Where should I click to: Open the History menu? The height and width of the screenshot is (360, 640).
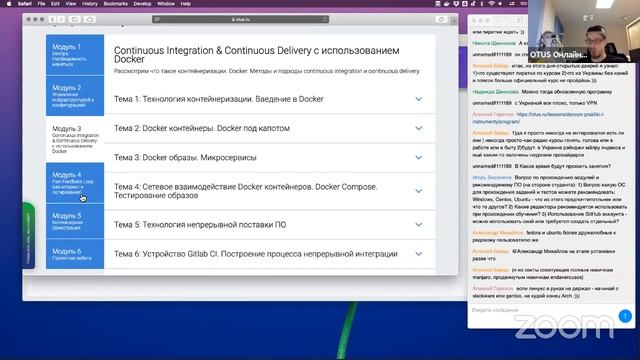pos(89,4)
